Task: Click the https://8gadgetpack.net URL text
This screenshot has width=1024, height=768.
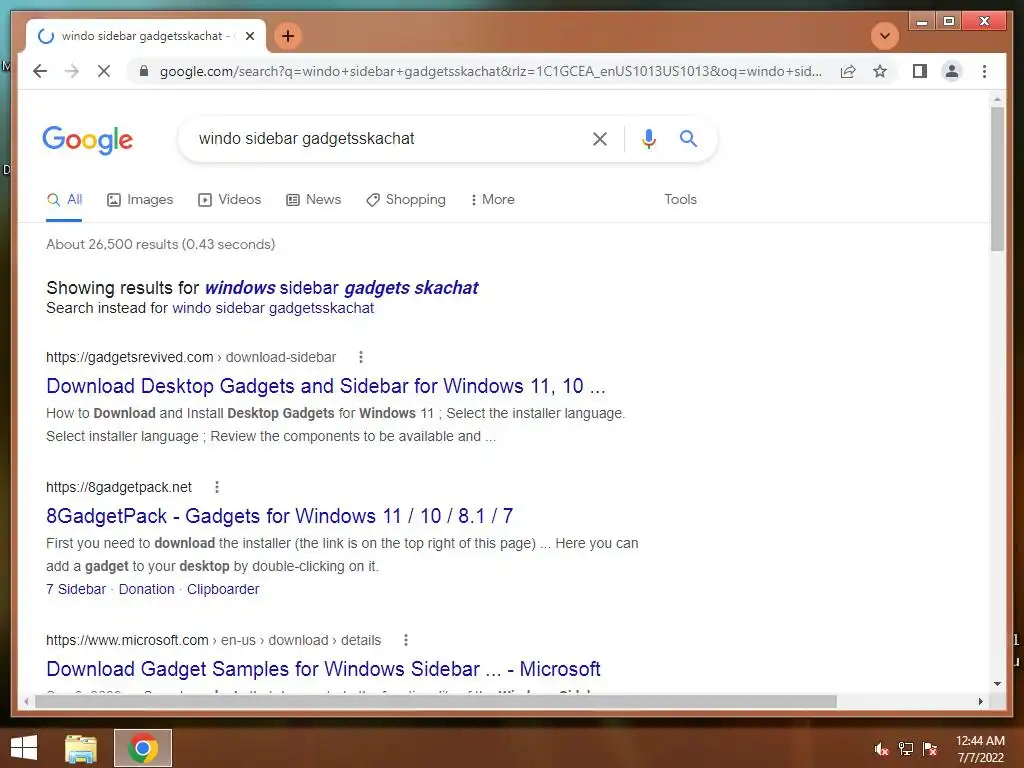Action: [119, 487]
